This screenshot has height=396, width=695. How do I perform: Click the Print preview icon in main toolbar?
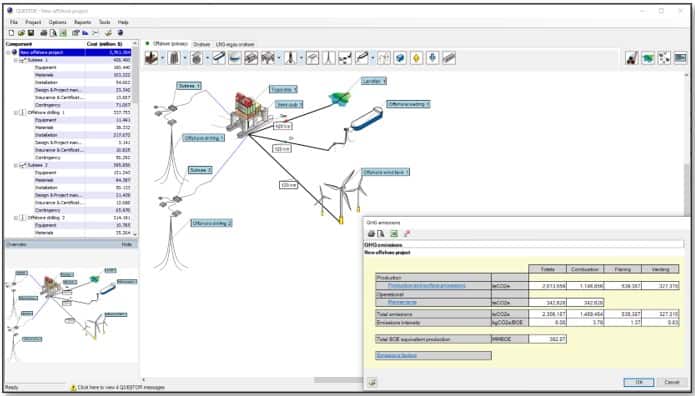click(x=53, y=33)
